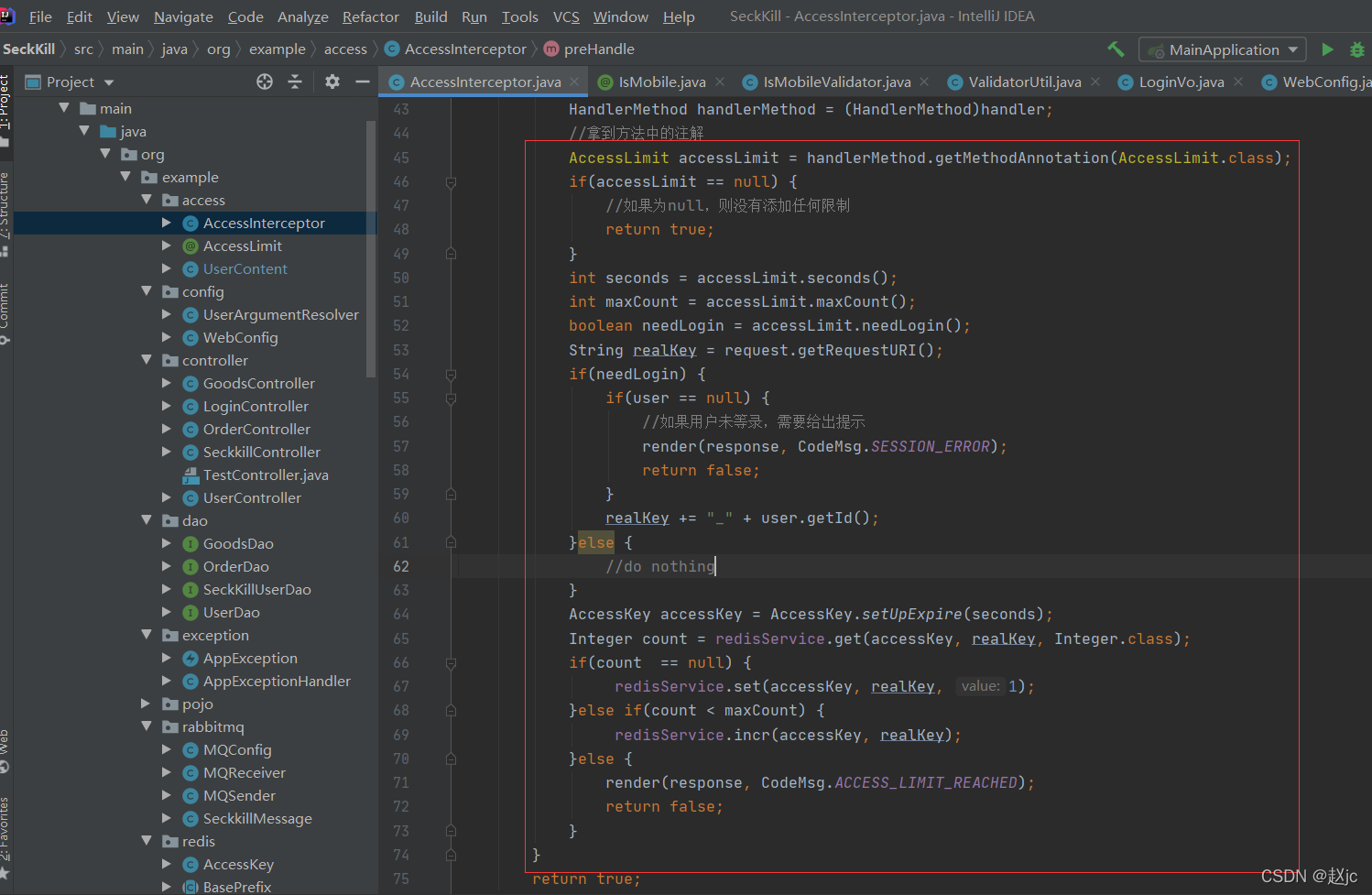1372x895 pixels.
Task: Click the Project panel vertical scrollbar
Action: coord(371,247)
